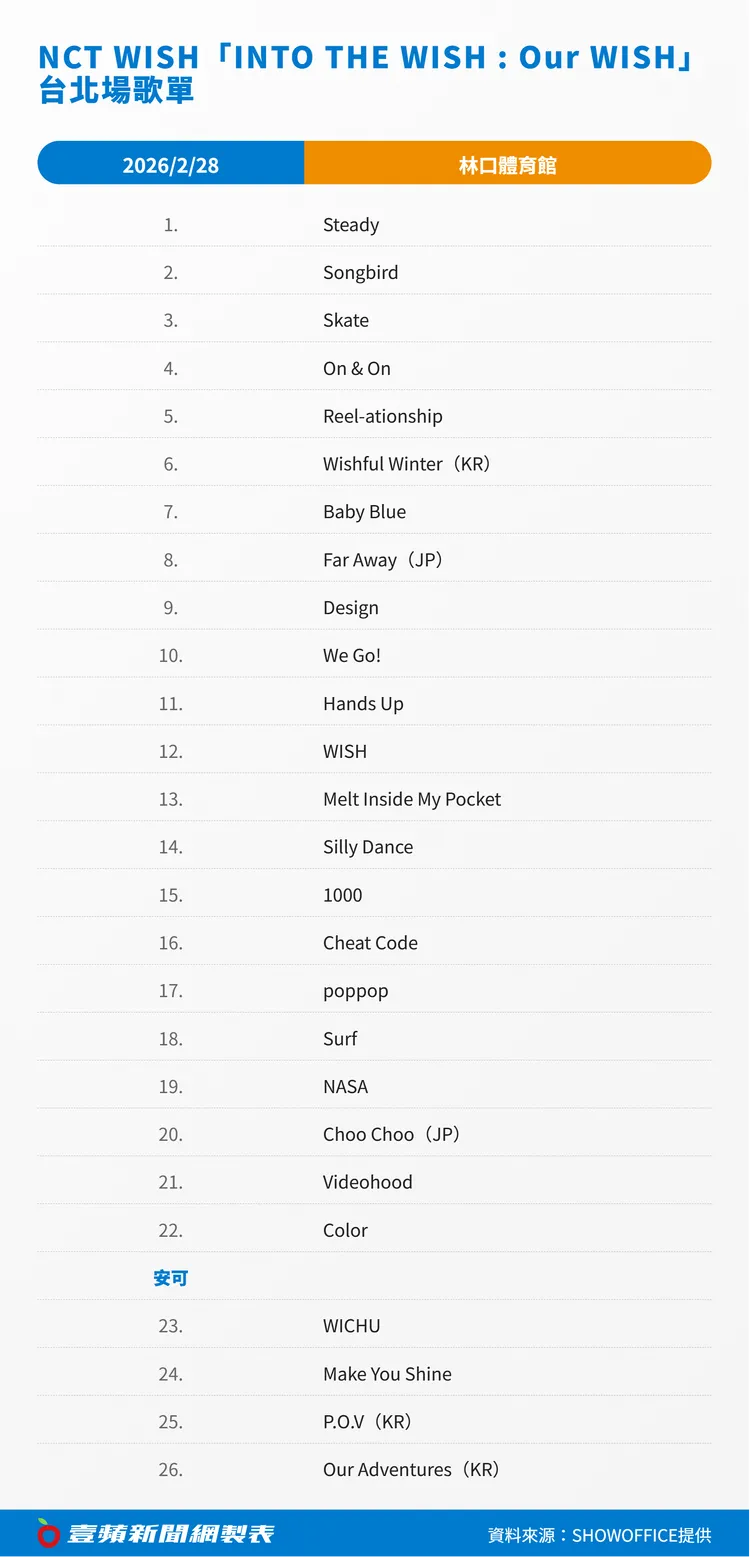Click the 壹蘋新聞網製表 footer branding text

pyautogui.click(x=170, y=1534)
